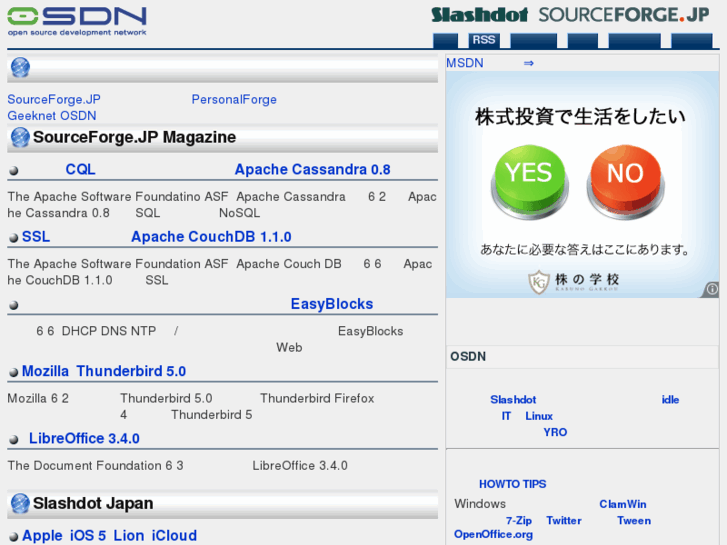Screen dimensions: 727x545
Task: Select the first blank navigation tab left of RSS
Action: tap(445, 40)
